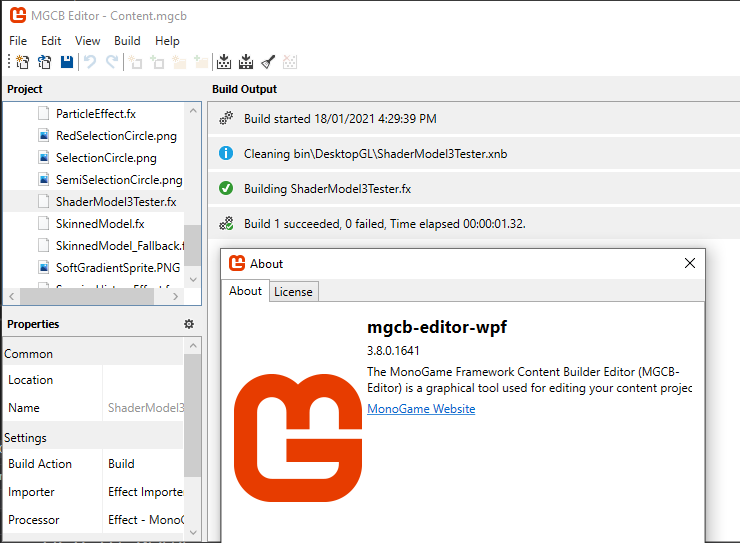Click the Existing Item toolbar icon

pos(157,62)
